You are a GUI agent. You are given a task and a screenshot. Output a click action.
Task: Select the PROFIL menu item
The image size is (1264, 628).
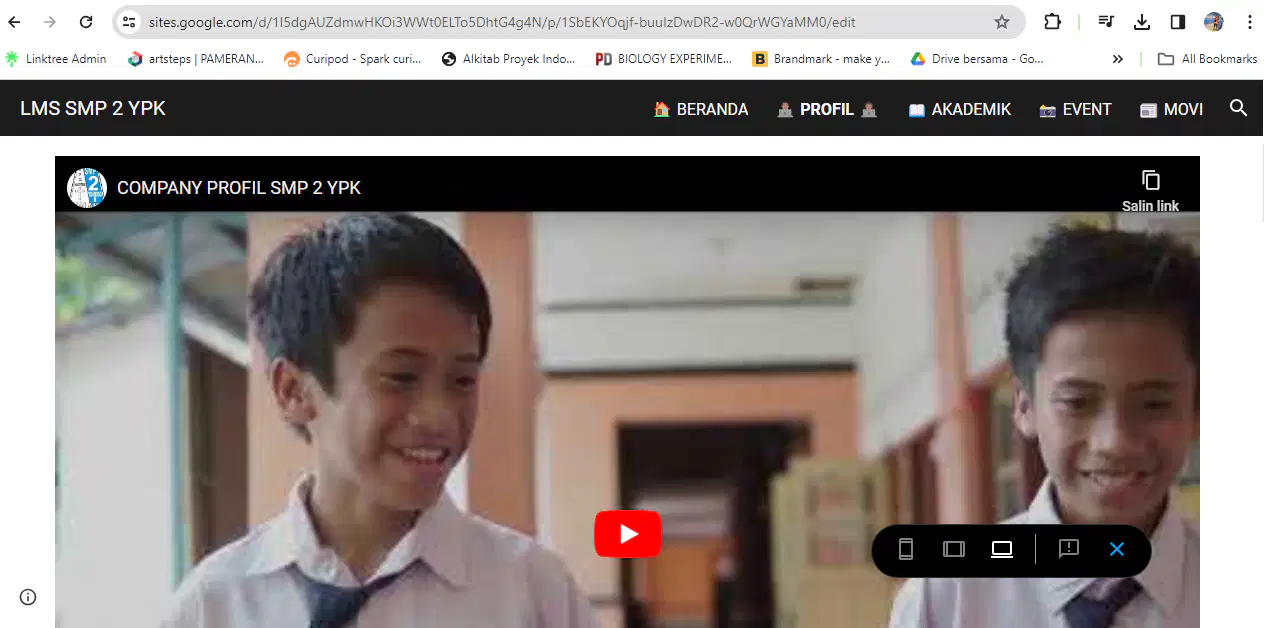pyautogui.click(x=827, y=109)
